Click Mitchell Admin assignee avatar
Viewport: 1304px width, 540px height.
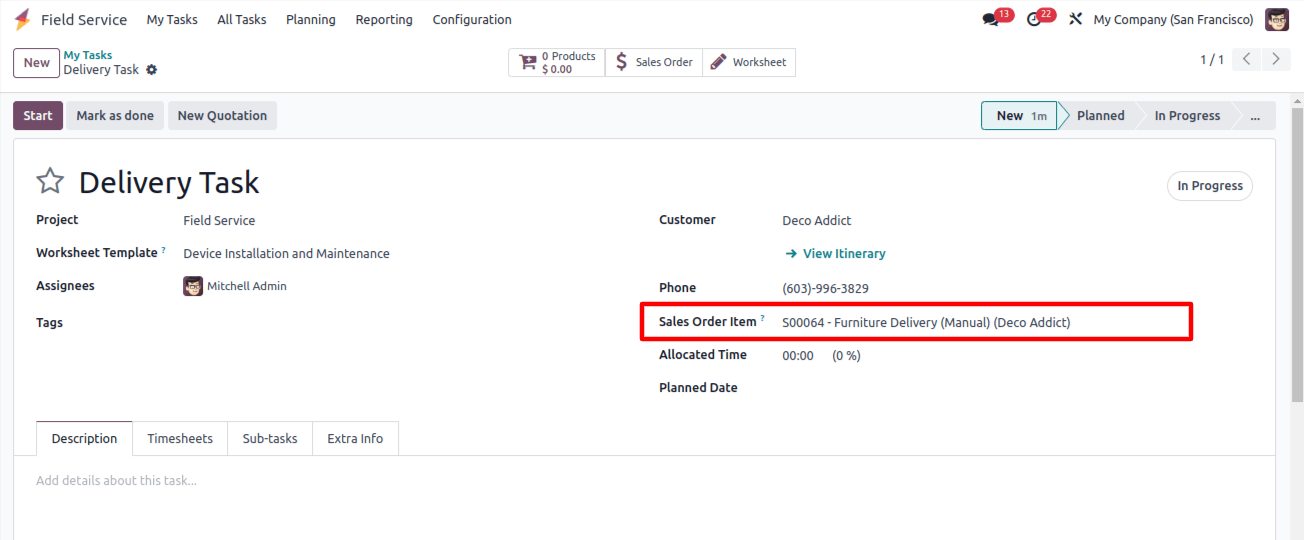pyautogui.click(x=193, y=286)
